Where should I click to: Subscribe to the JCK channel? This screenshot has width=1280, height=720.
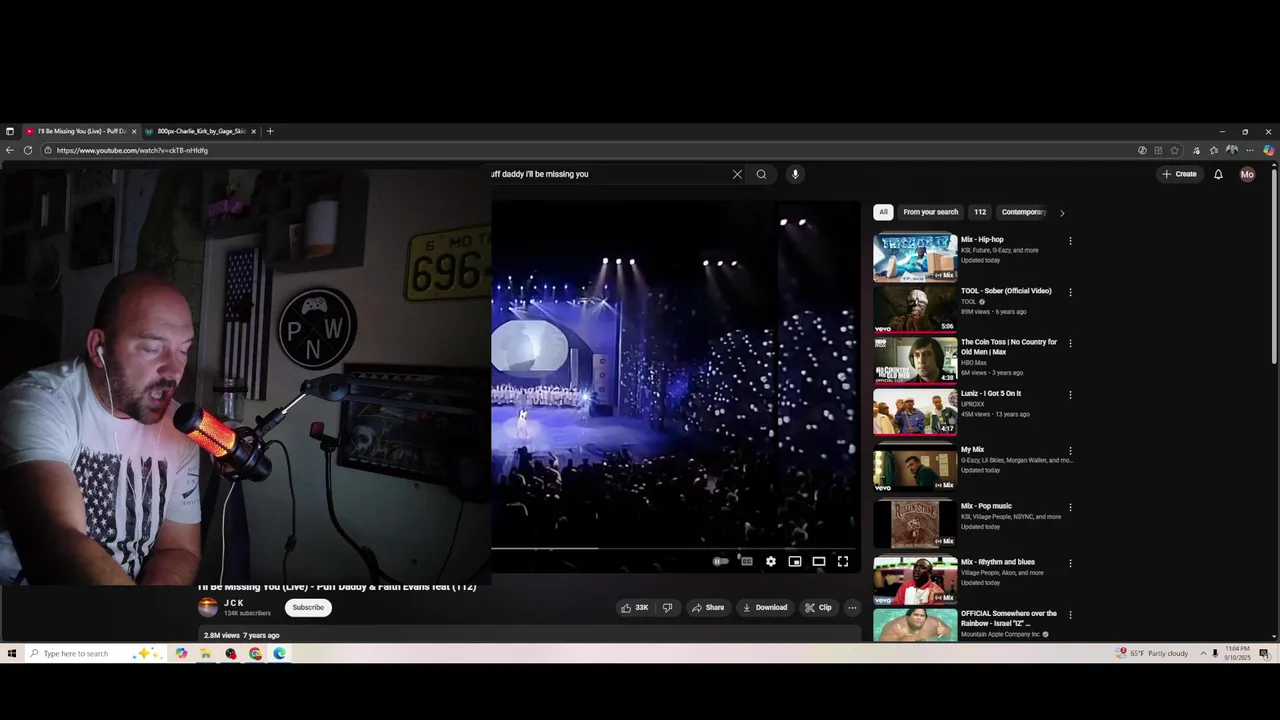click(308, 607)
